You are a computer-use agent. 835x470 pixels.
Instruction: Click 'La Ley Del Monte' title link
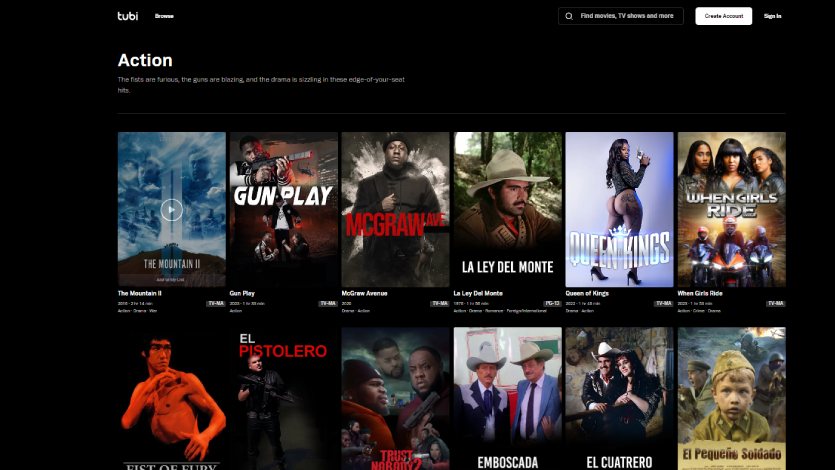pyautogui.click(x=478, y=293)
